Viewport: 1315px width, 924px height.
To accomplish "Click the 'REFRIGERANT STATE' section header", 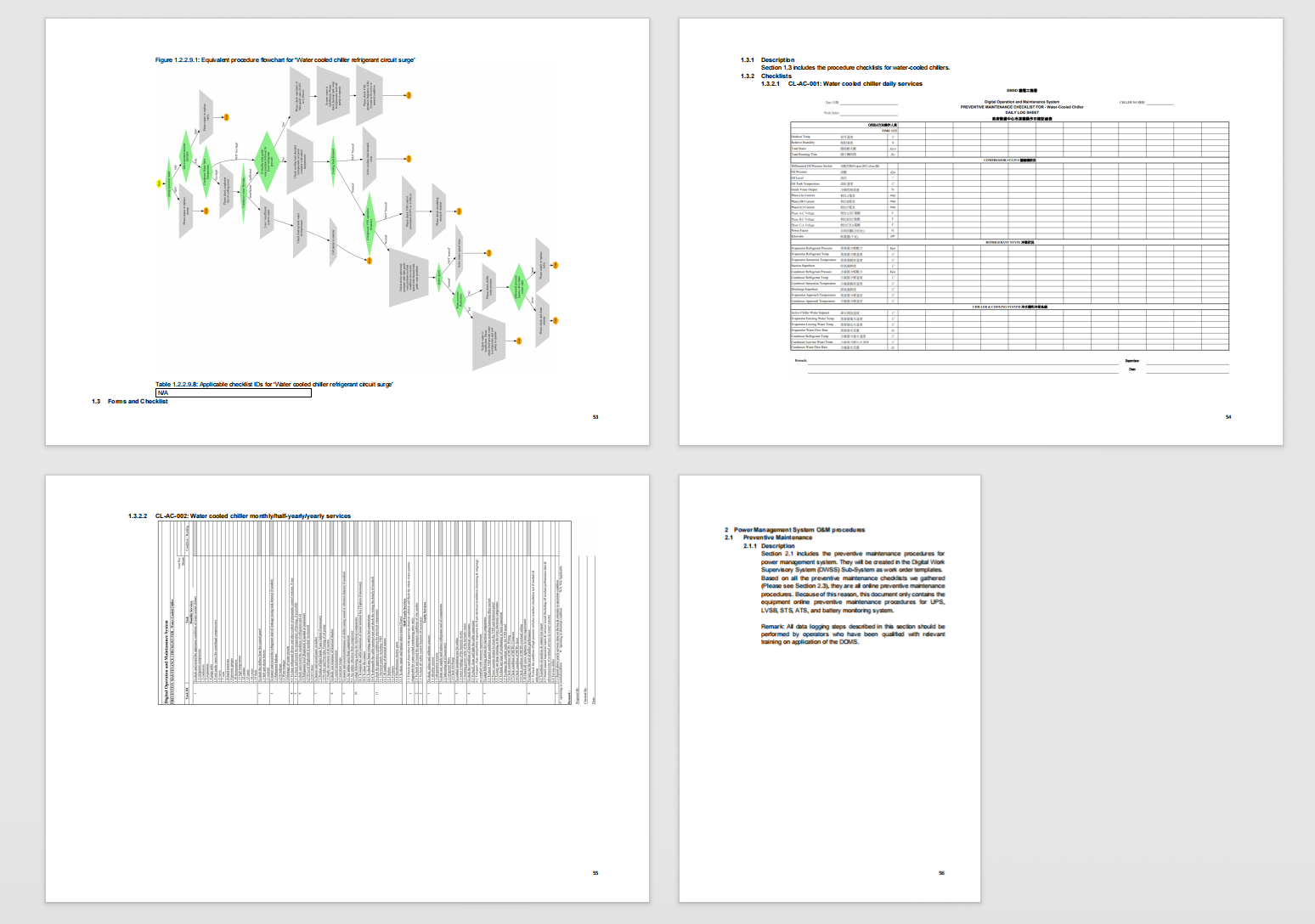I will [x=1009, y=242].
